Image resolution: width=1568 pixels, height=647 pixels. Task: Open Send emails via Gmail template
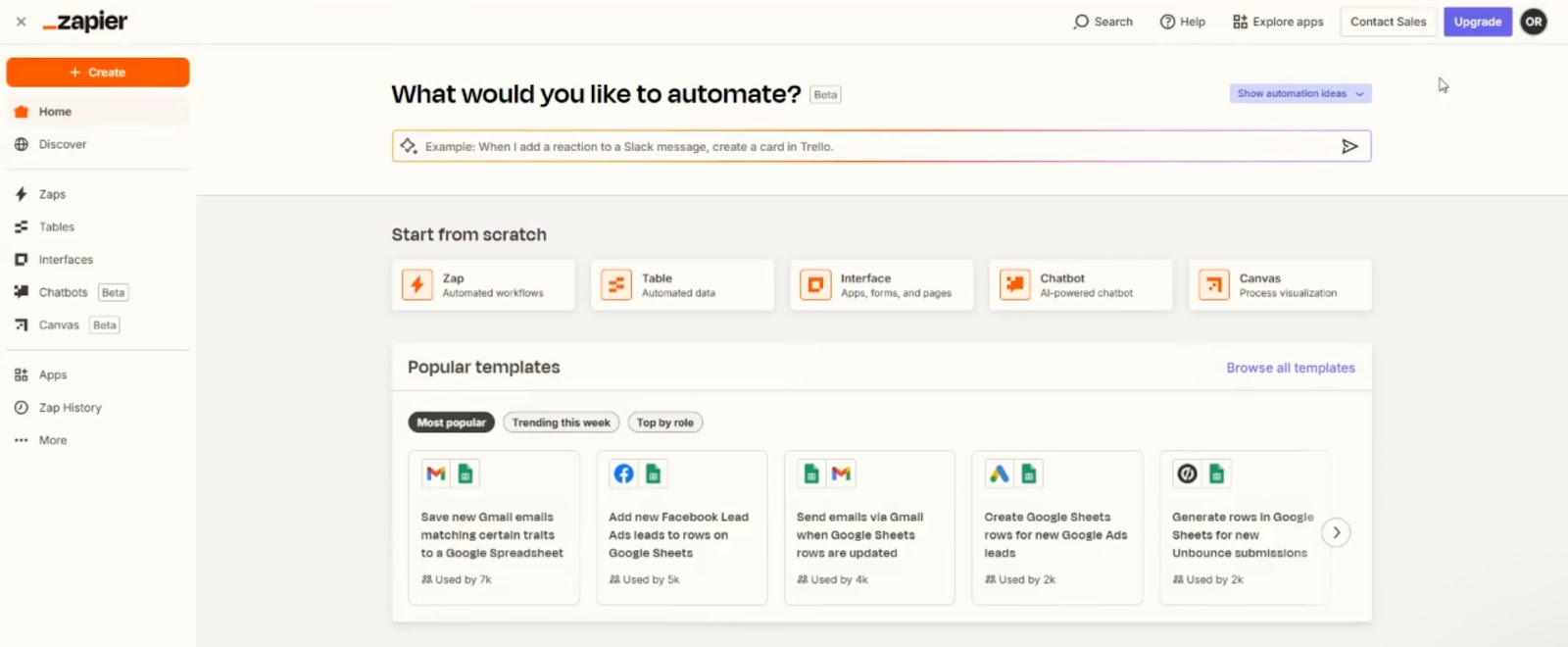[869, 527]
